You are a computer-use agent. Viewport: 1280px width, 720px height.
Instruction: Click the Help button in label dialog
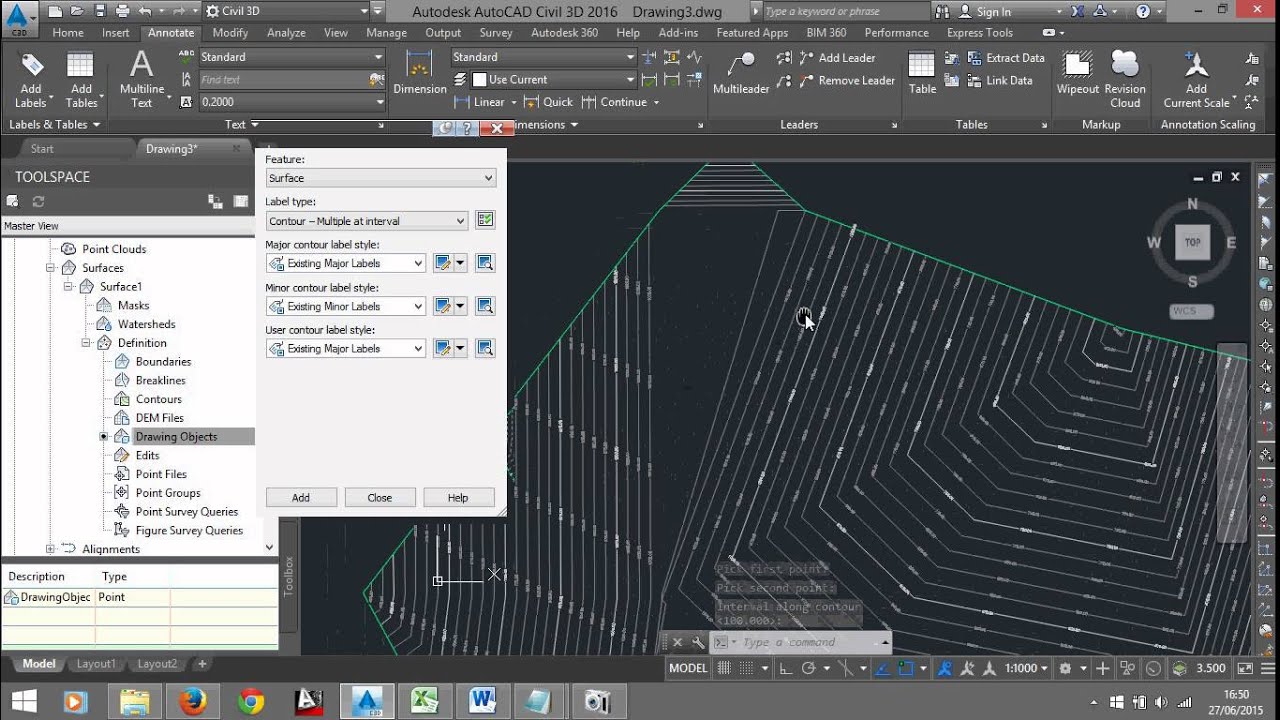tap(458, 497)
